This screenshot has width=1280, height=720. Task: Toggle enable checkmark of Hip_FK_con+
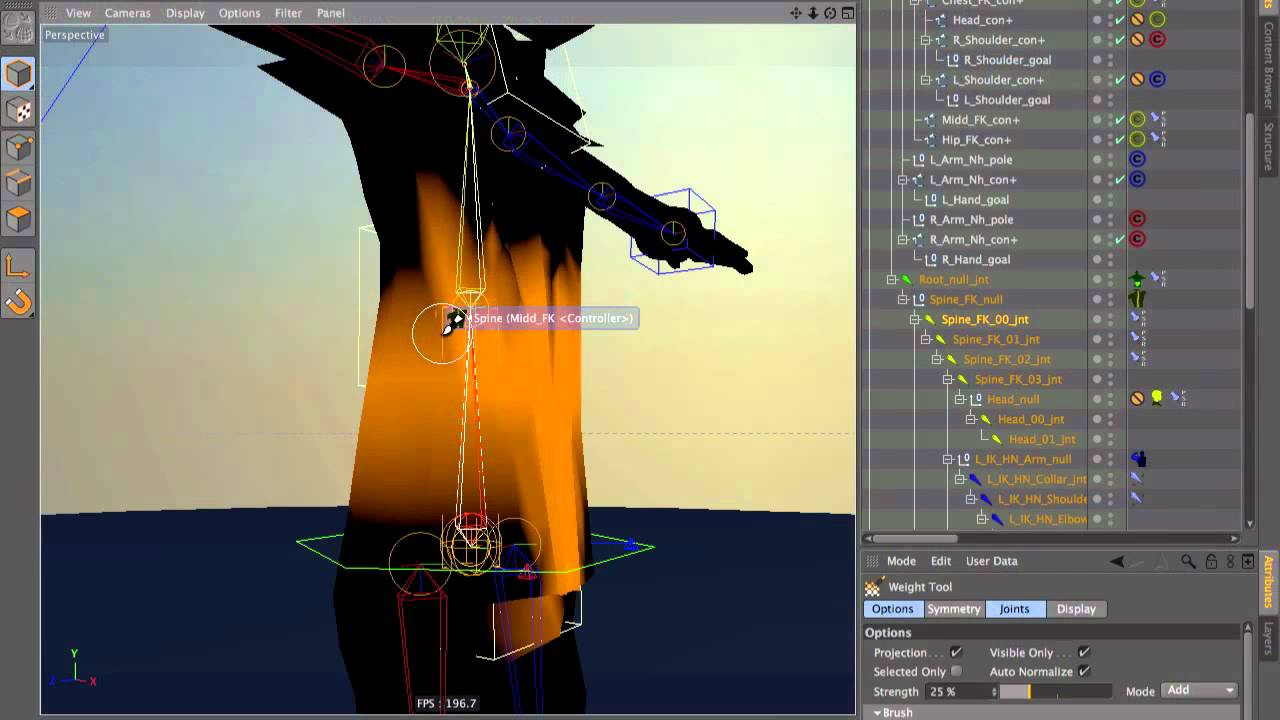(1120, 140)
